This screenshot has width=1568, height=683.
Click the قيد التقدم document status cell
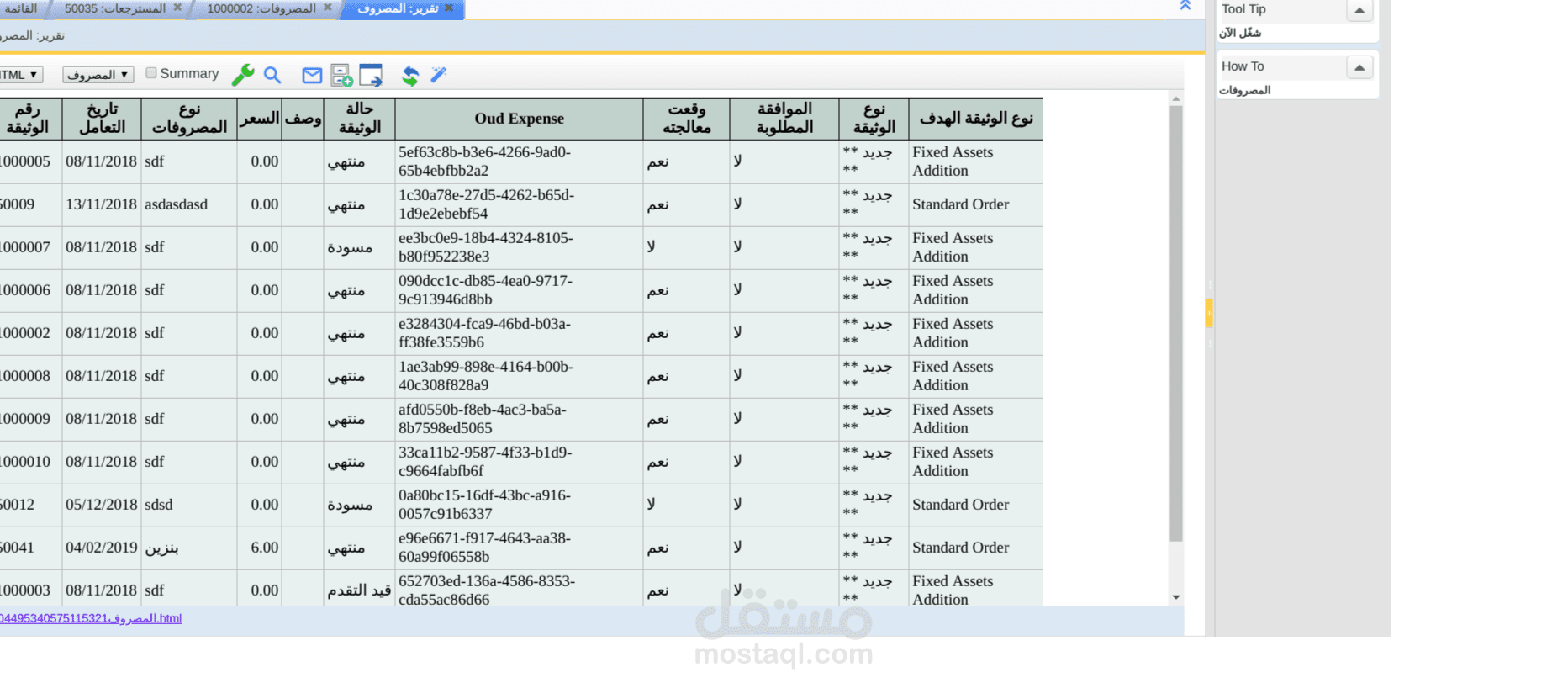click(359, 590)
